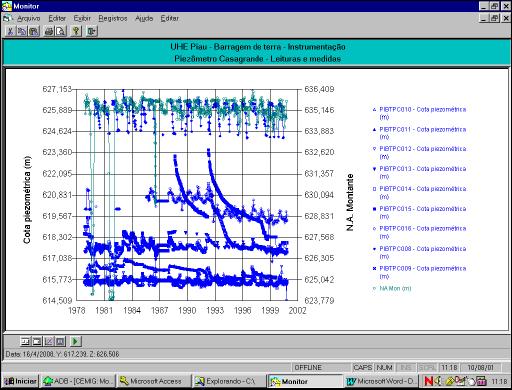512x390 pixels.
Task: Open the Exibir menu
Action: click(82, 18)
